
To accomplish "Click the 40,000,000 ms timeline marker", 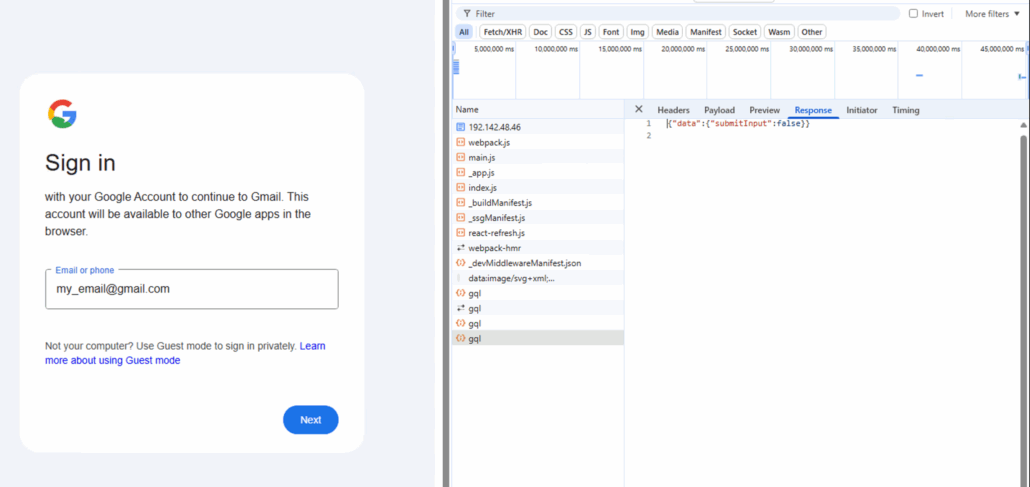I will tap(938, 49).
